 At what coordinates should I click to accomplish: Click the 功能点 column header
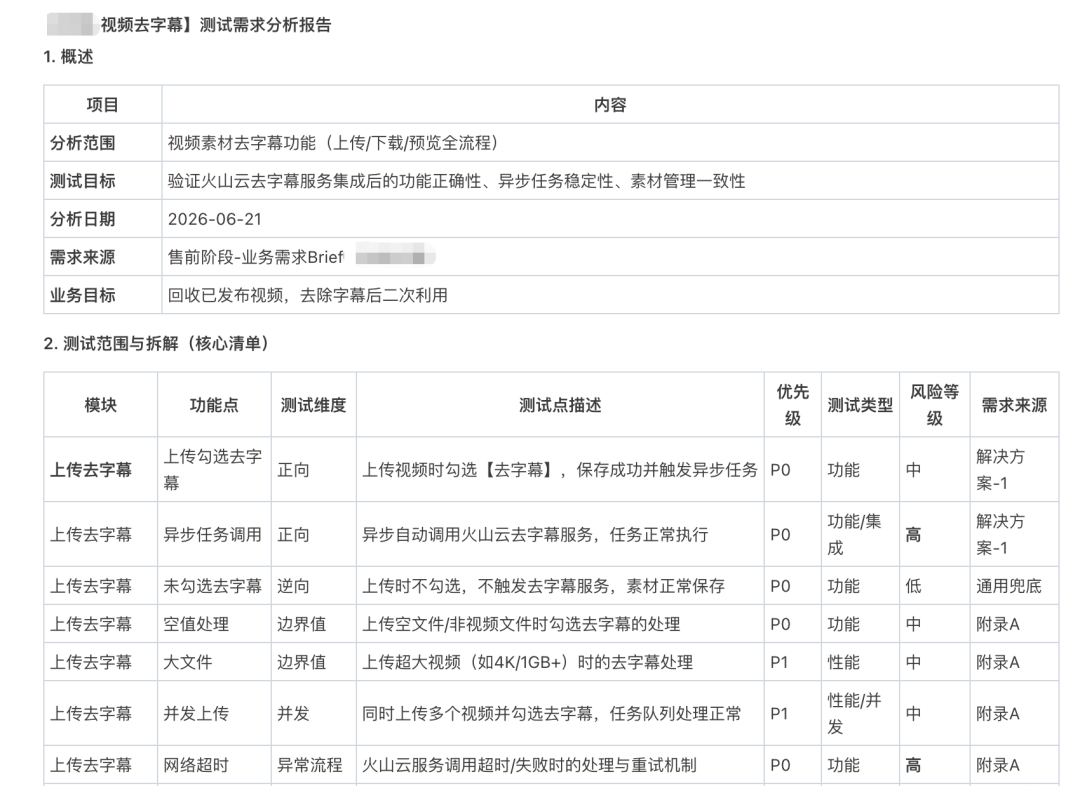pyautogui.click(x=214, y=405)
